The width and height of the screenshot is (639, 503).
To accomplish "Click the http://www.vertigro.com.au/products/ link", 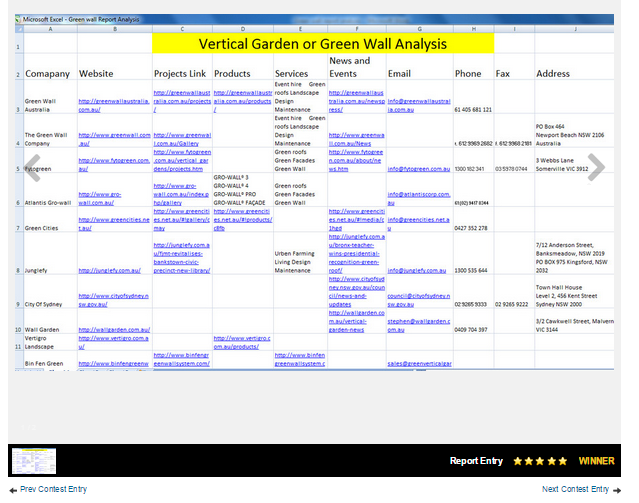I will pyautogui.click(x=242, y=342).
